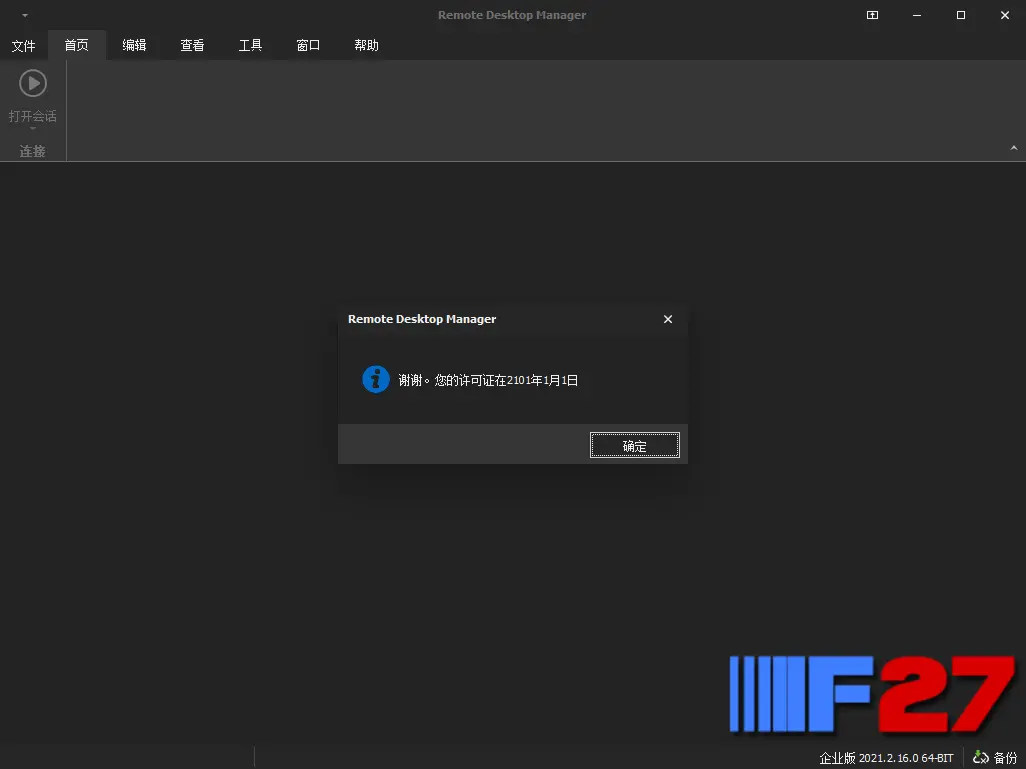This screenshot has width=1026, height=769.
Task: Close the main Remote Desktop Manager window
Action: [x=1005, y=15]
